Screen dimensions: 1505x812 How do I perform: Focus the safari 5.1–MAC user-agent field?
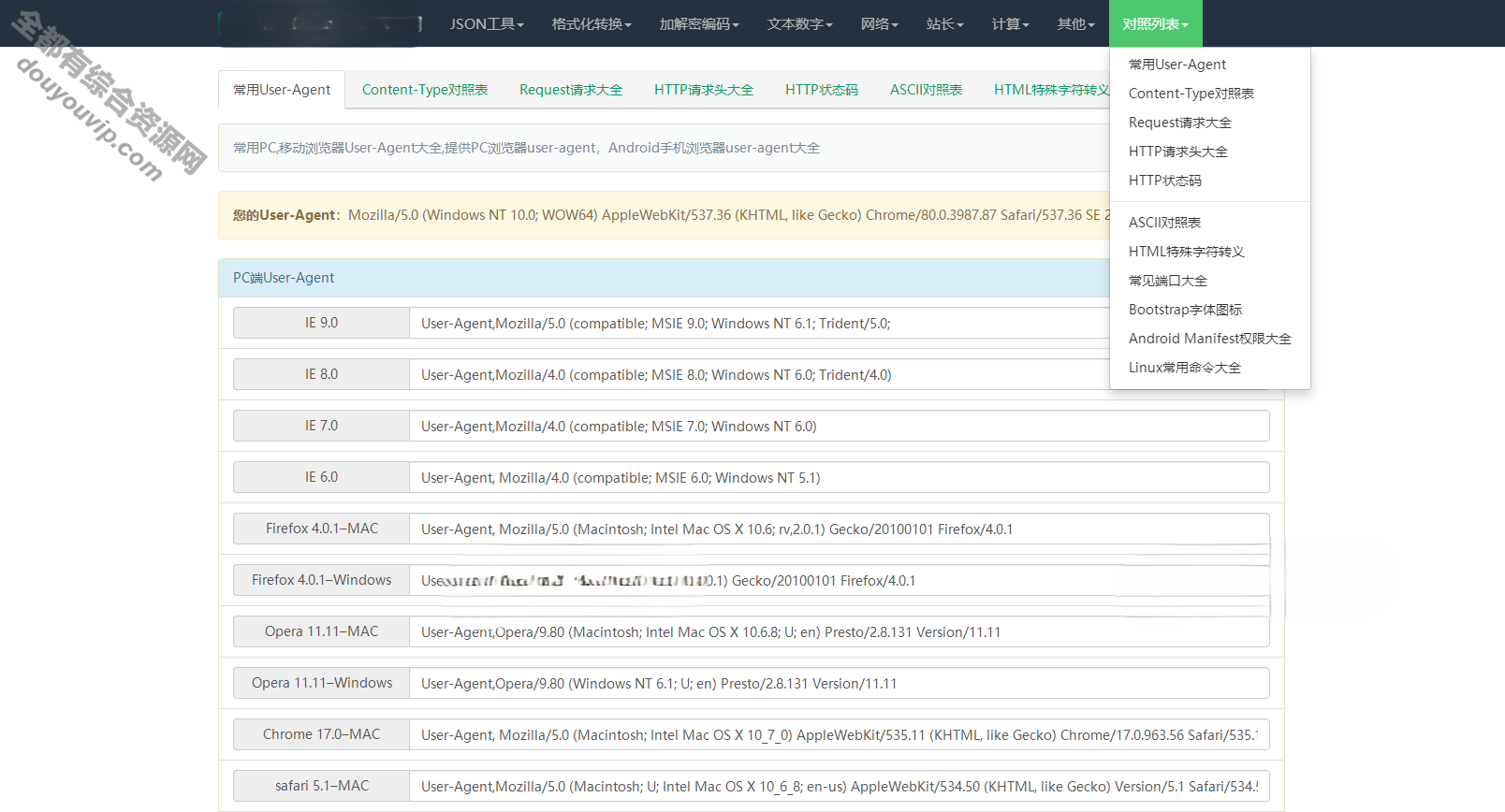pos(840,786)
